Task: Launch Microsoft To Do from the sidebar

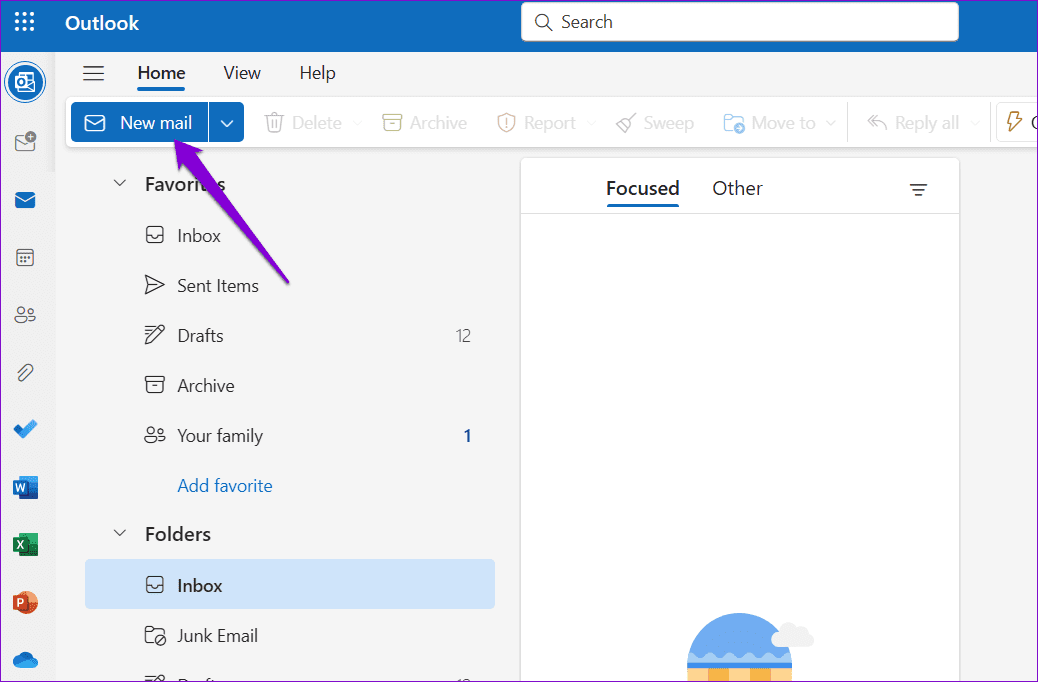Action: click(25, 429)
